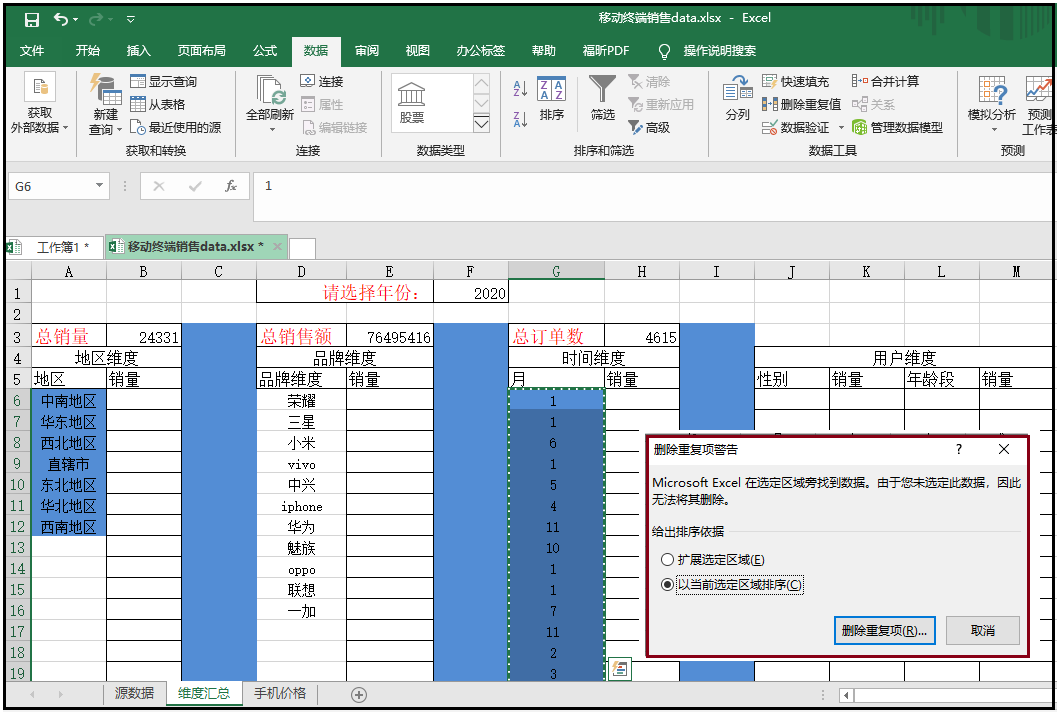Image resolution: width=1057 pixels, height=714 pixels.
Task: Switch to the 源数据 sheet
Action: 134,693
